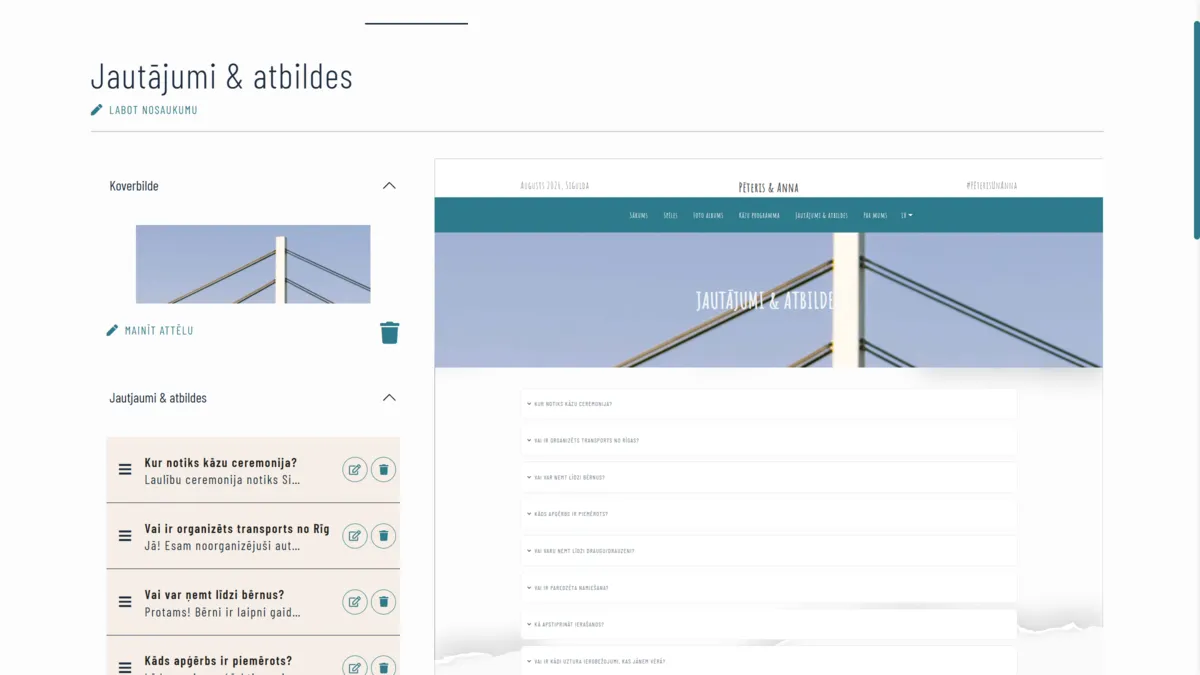Delete the 'Vai ir organizēts transports' question
The width and height of the screenshot is (1200, 675).
click(x=383, y=536)
